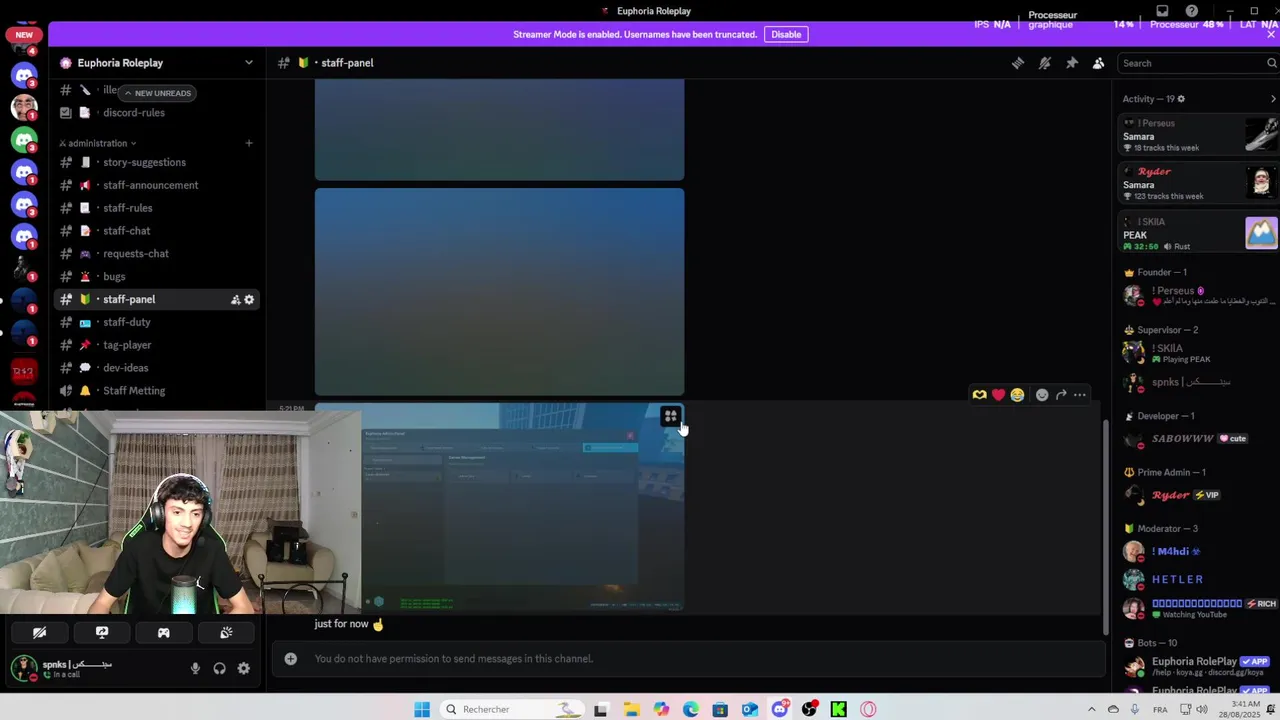Open Euphoria RolePlay bot member

[1198, 665]
